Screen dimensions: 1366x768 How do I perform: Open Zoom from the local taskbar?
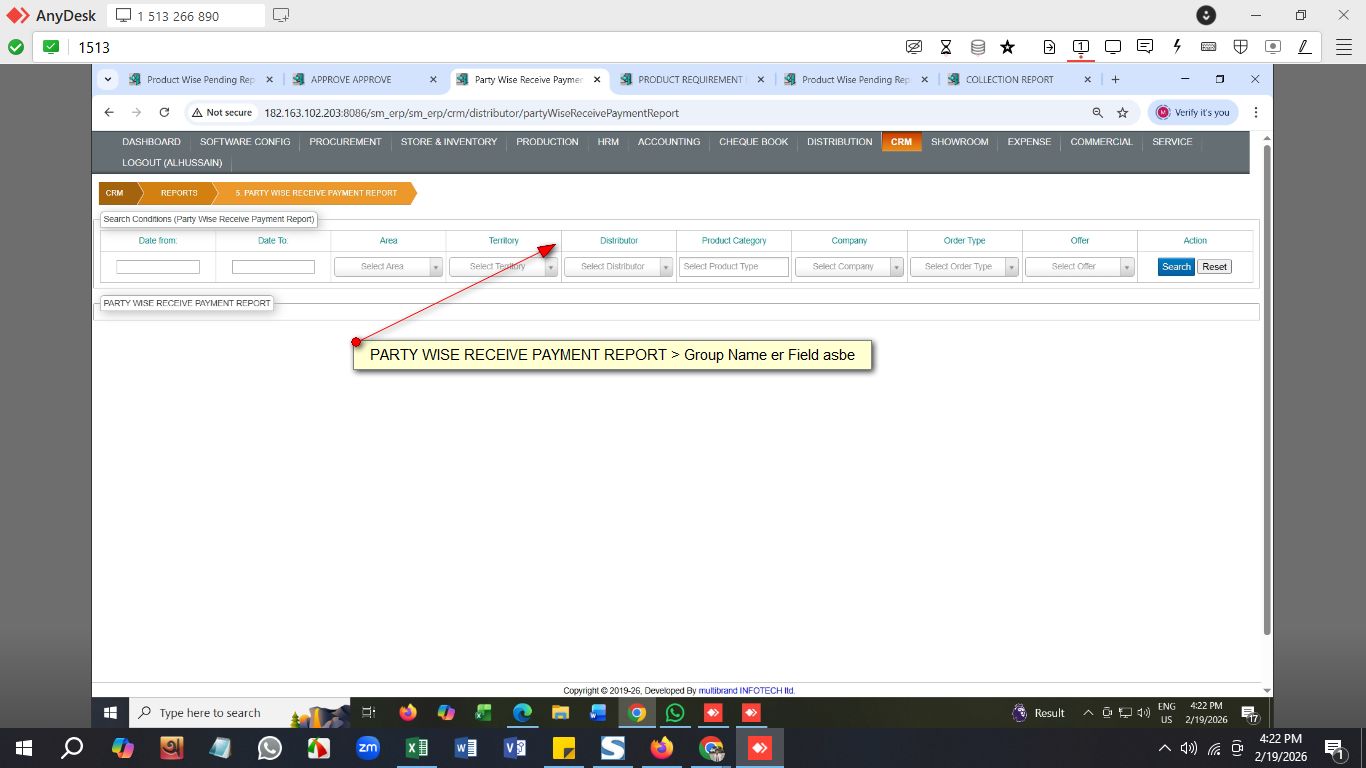pyautogui.click(x=368, y=748)
